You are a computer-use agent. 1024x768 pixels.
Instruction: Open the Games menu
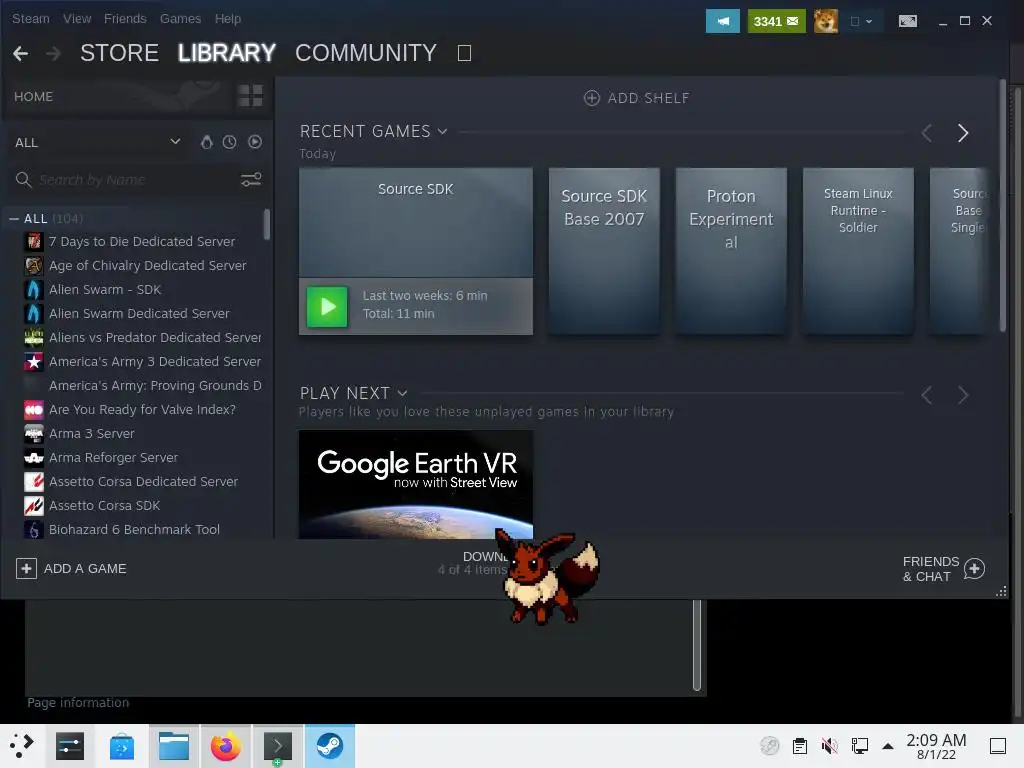coord(180,19)
